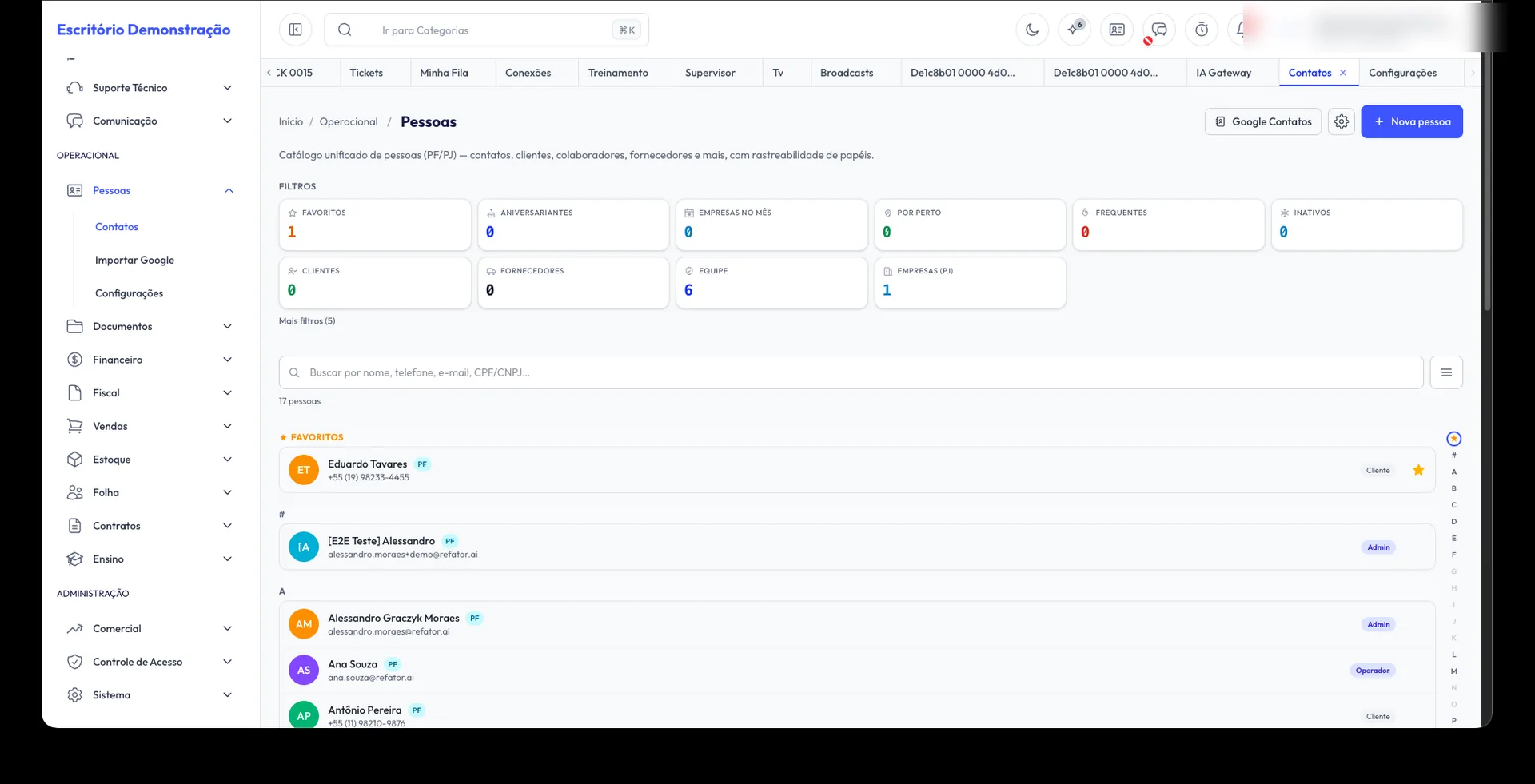Click the [A avatar of E2E Teste Alessandro
Viewport: 1535px width, 784px height.
(x=304, y=547)
